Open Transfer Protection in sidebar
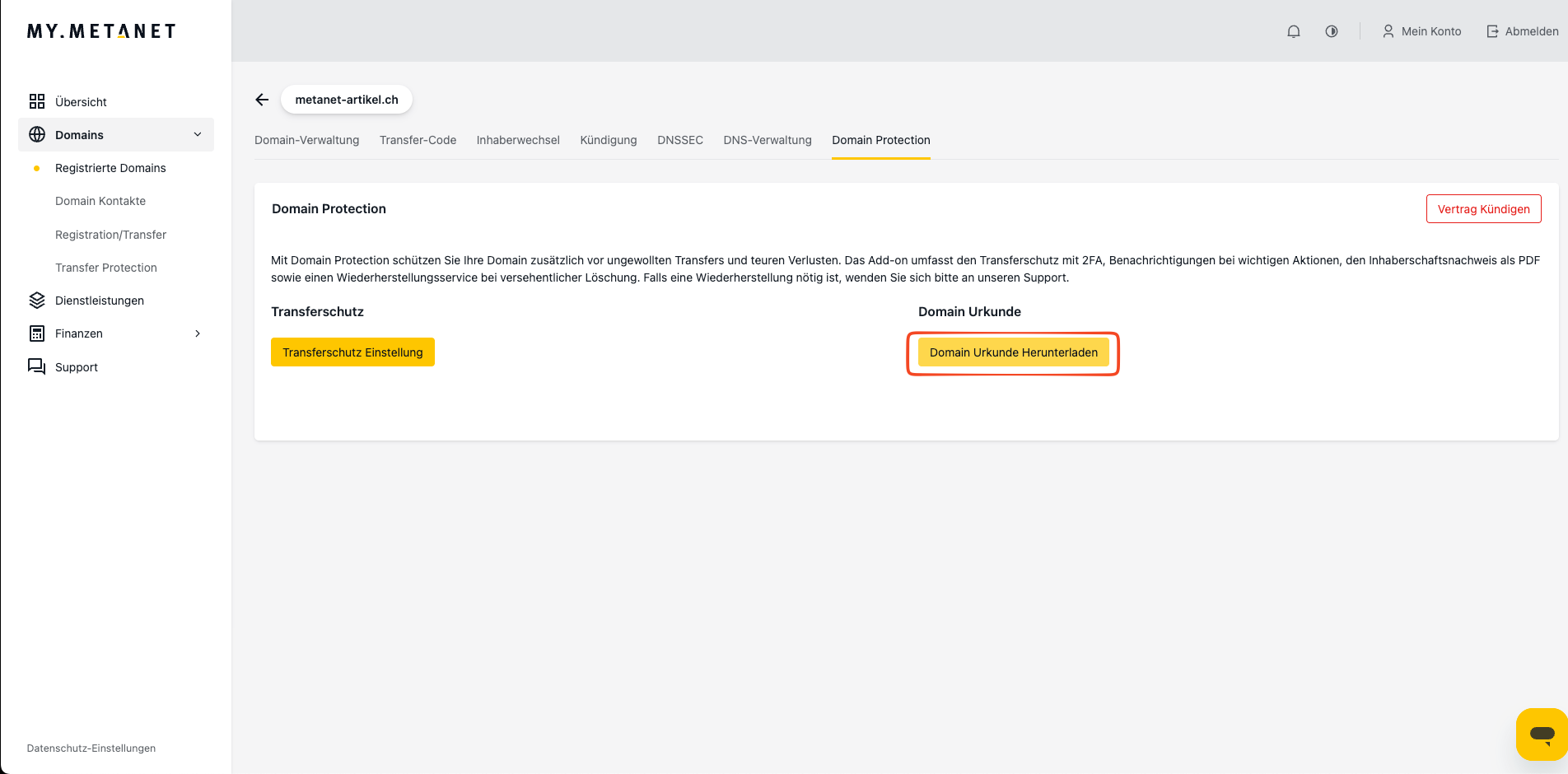The image size is (1568, 774). (106, 268)
